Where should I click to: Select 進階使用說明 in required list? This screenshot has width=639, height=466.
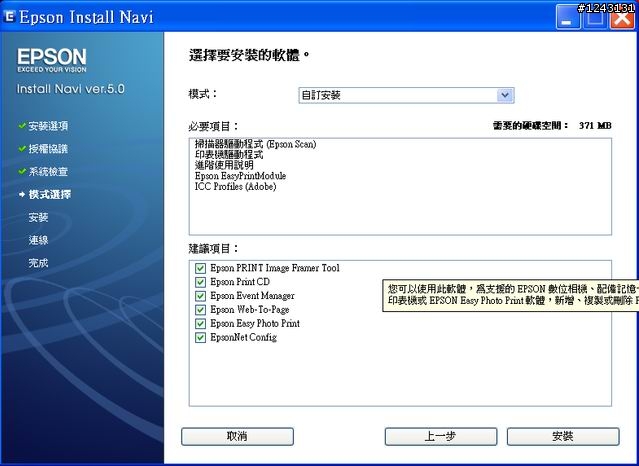pyautogui.click(x=224, y=165)
